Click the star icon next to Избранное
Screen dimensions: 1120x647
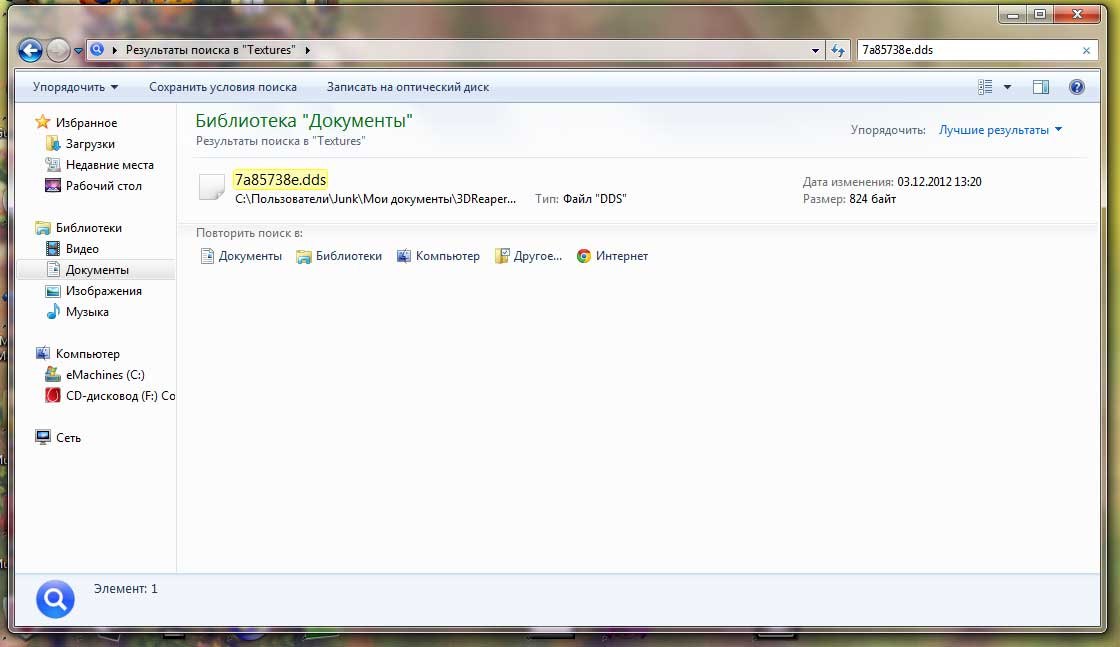[x=43, y=122]
